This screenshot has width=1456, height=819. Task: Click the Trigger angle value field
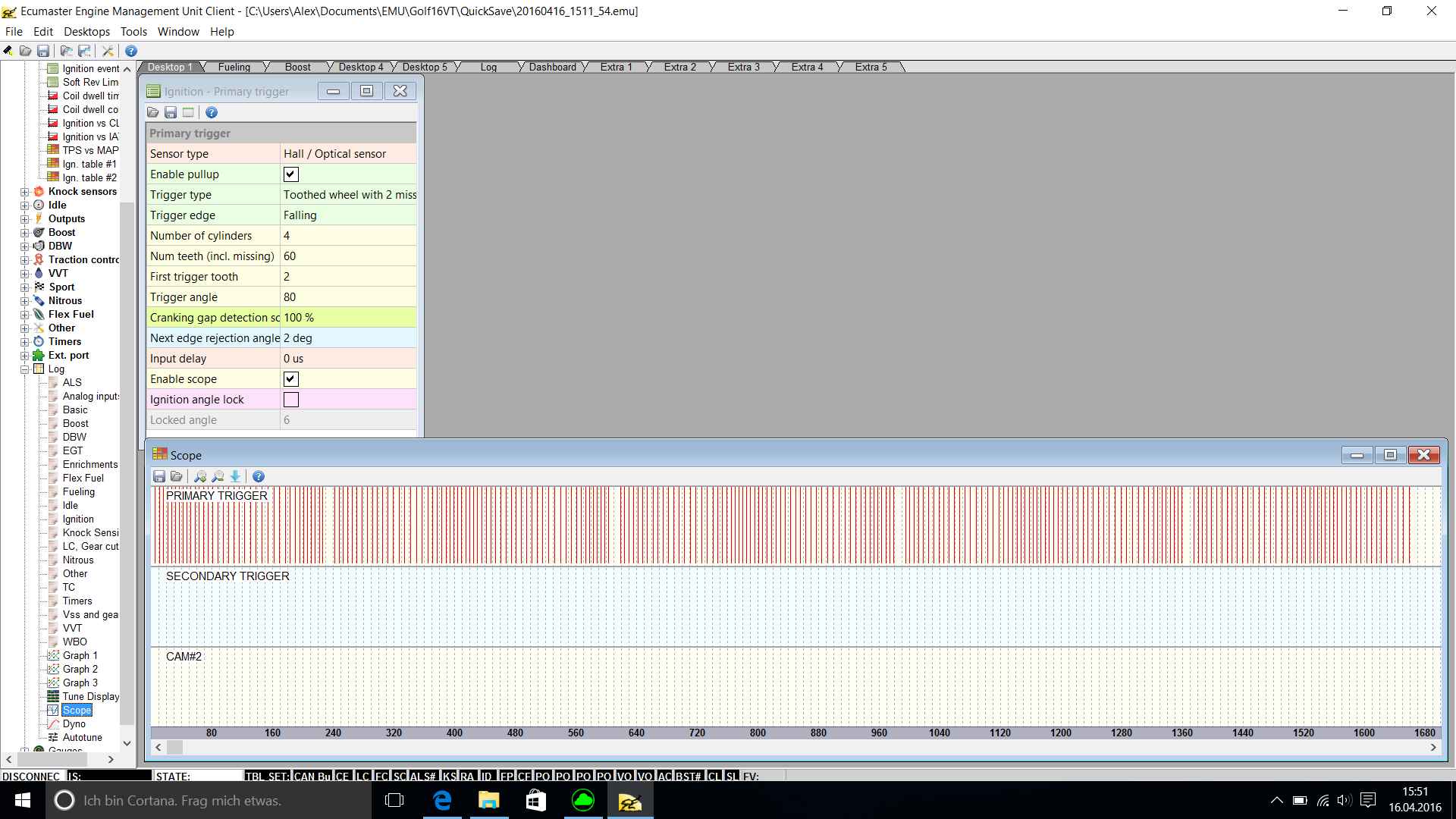pyautogui.click(x=348, y=297)
